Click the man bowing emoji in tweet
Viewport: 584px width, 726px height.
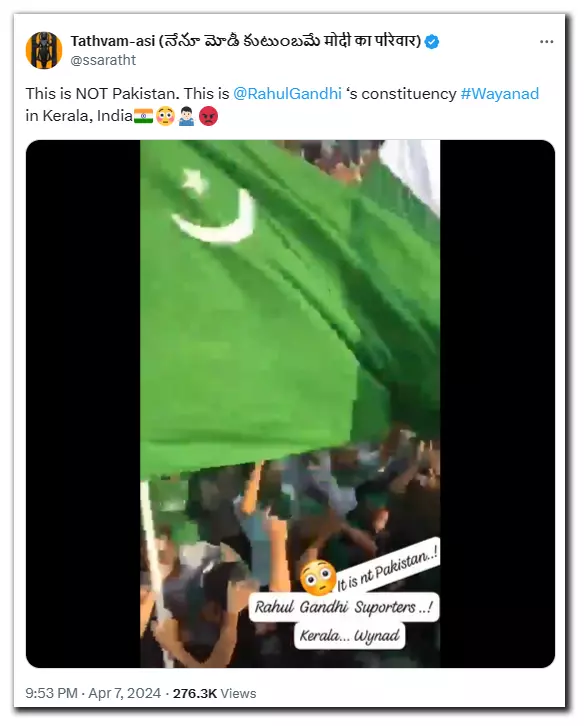186,116
